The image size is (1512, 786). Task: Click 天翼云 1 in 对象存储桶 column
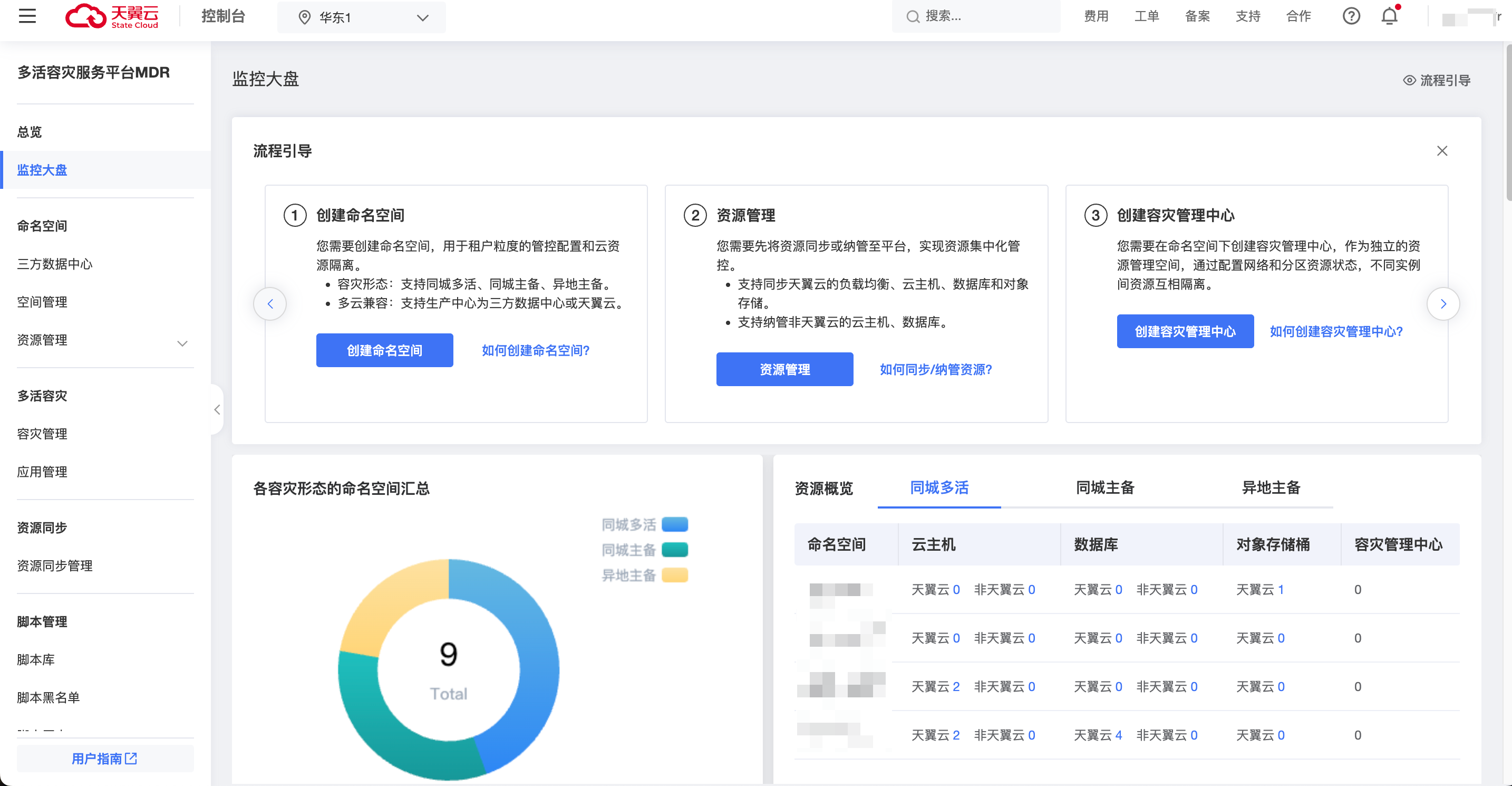1259,589
